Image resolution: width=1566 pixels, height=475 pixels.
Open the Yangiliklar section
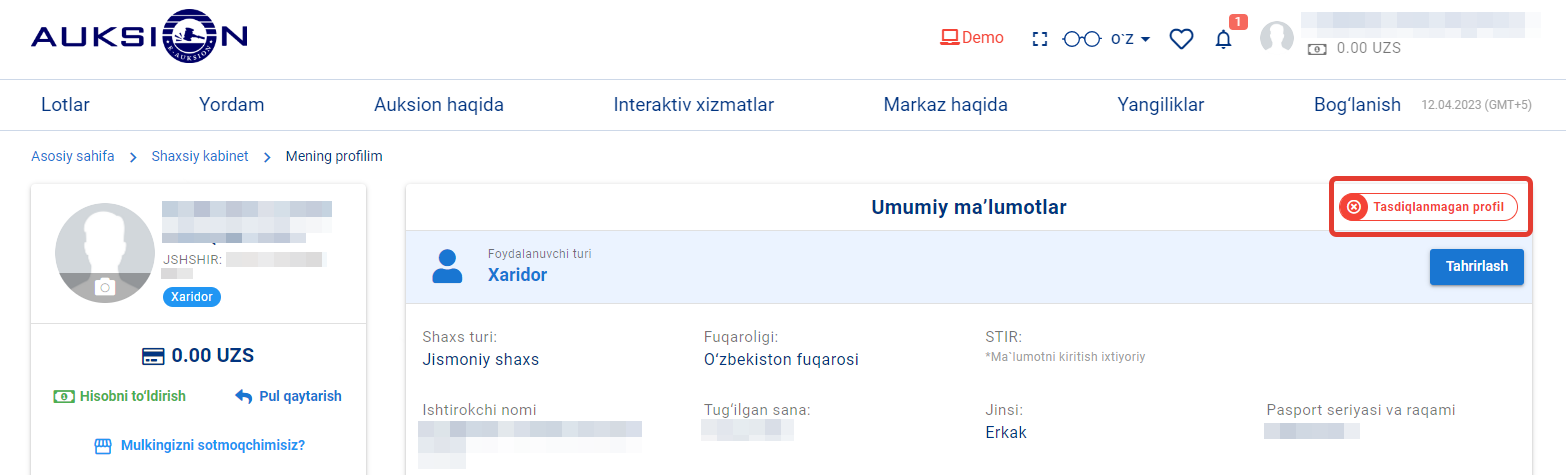point(1160,105)
